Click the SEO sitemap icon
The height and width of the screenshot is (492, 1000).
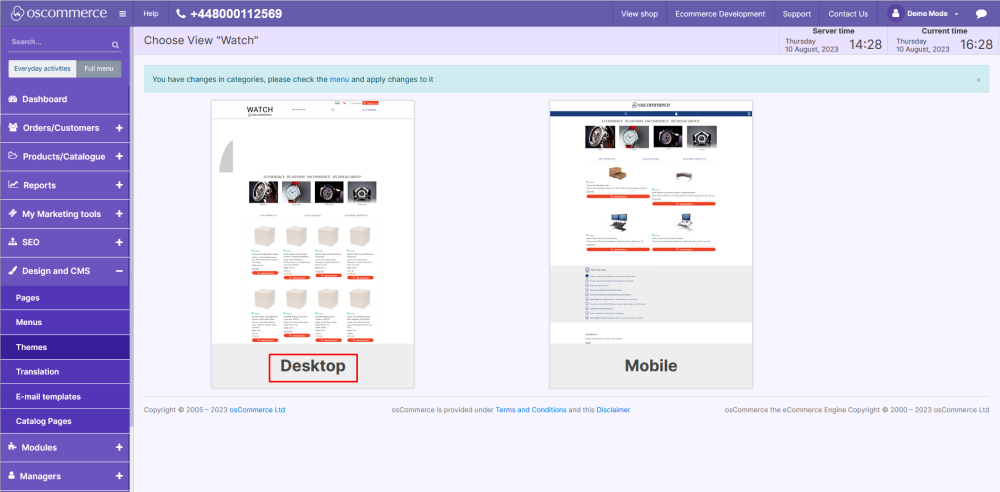click(13, 242)
